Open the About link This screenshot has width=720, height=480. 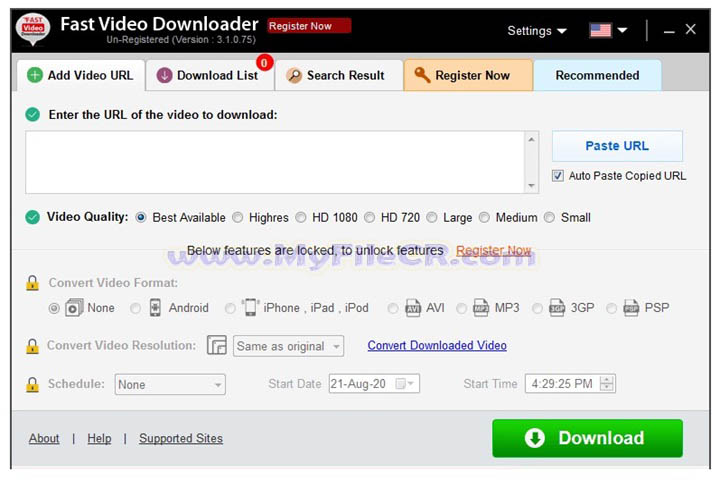pyautogui.click(x=44, y=438)
